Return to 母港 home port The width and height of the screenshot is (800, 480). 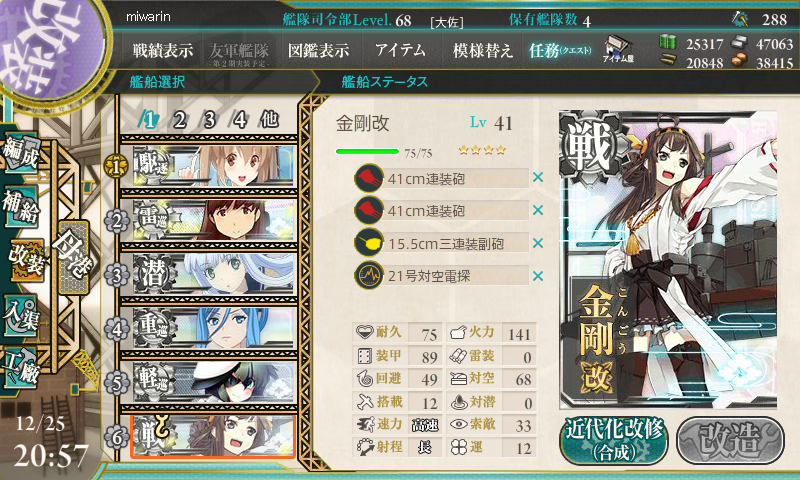point(74,258)
